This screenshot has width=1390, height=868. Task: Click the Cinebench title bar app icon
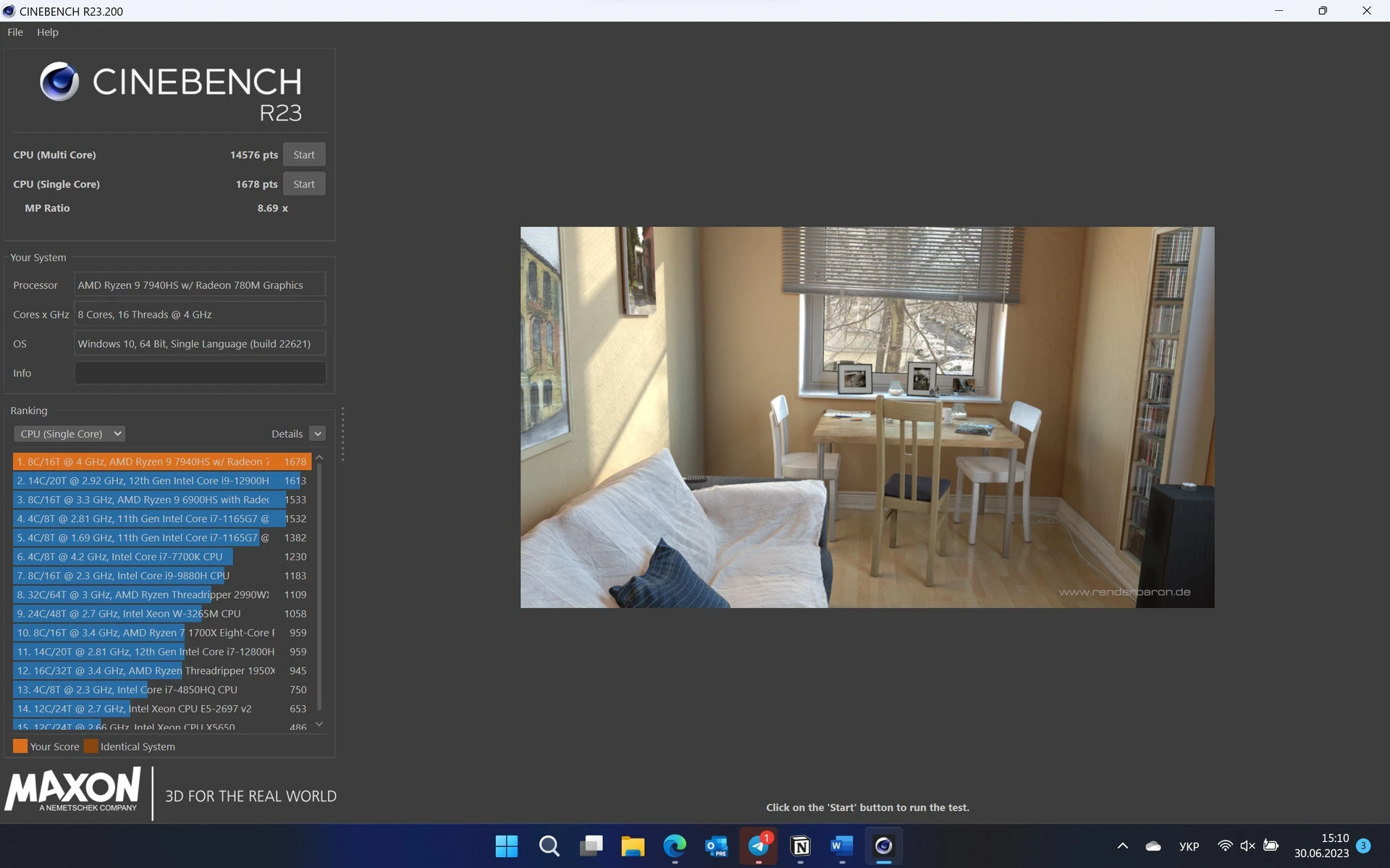tap(9, 11)
